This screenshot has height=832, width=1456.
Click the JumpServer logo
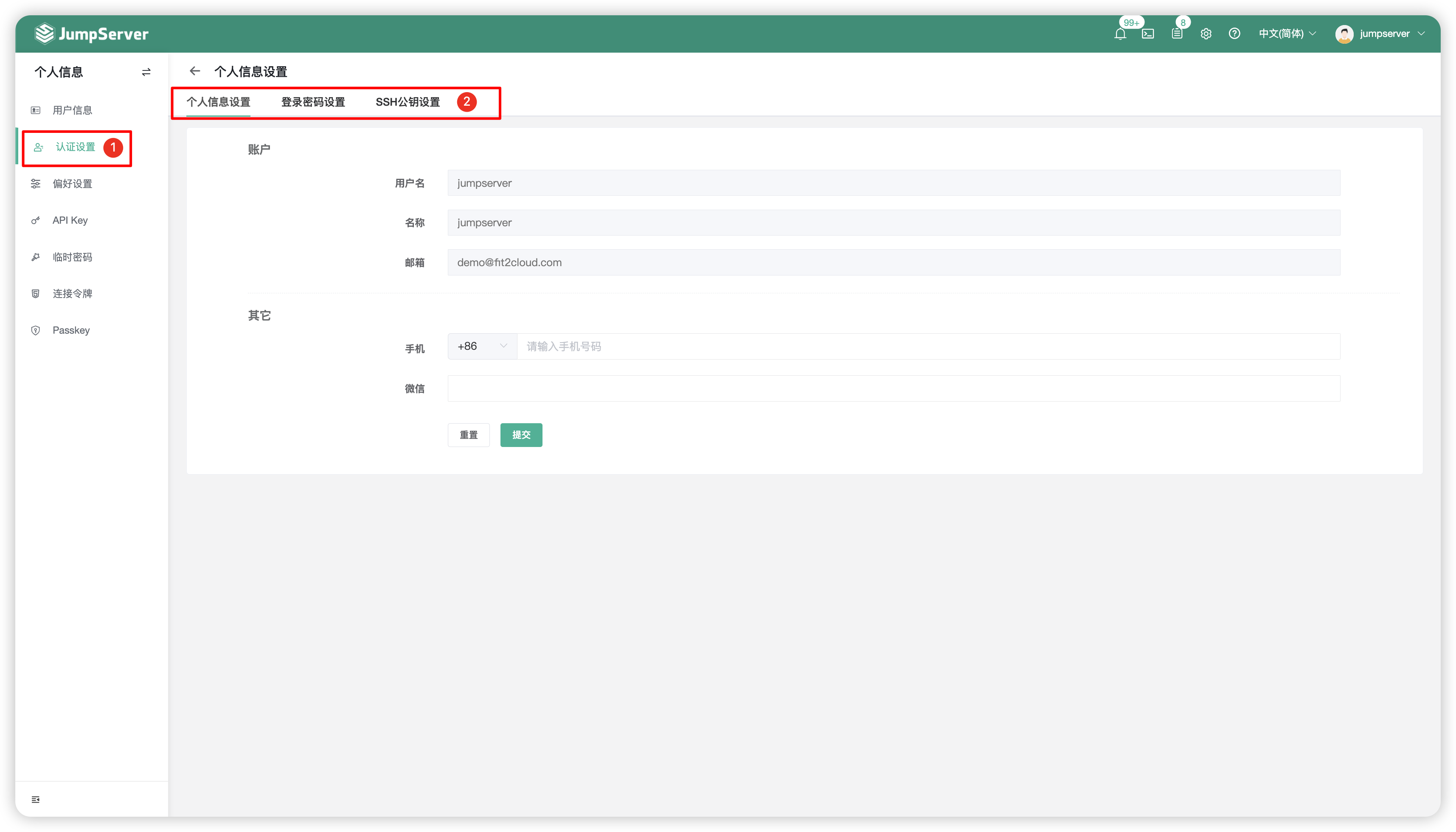(91, 34)
